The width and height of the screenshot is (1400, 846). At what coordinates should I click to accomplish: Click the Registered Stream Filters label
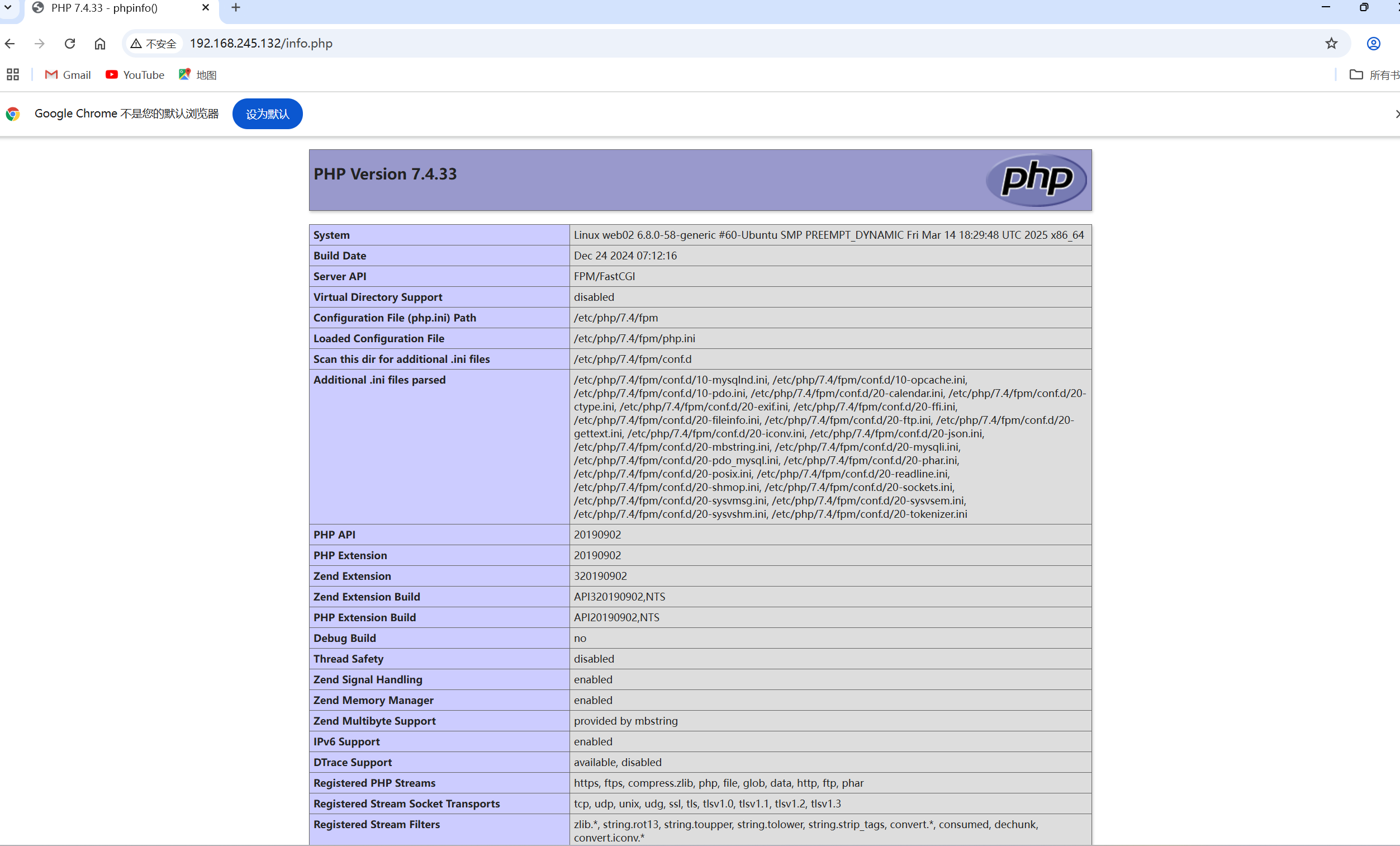coord(376,824)
